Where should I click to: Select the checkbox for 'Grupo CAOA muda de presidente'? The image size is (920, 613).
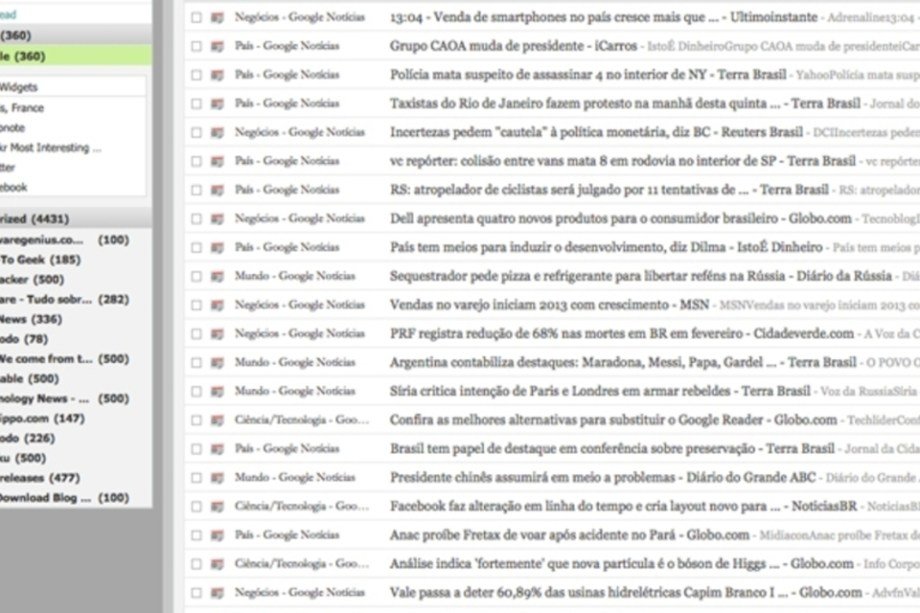197,46
